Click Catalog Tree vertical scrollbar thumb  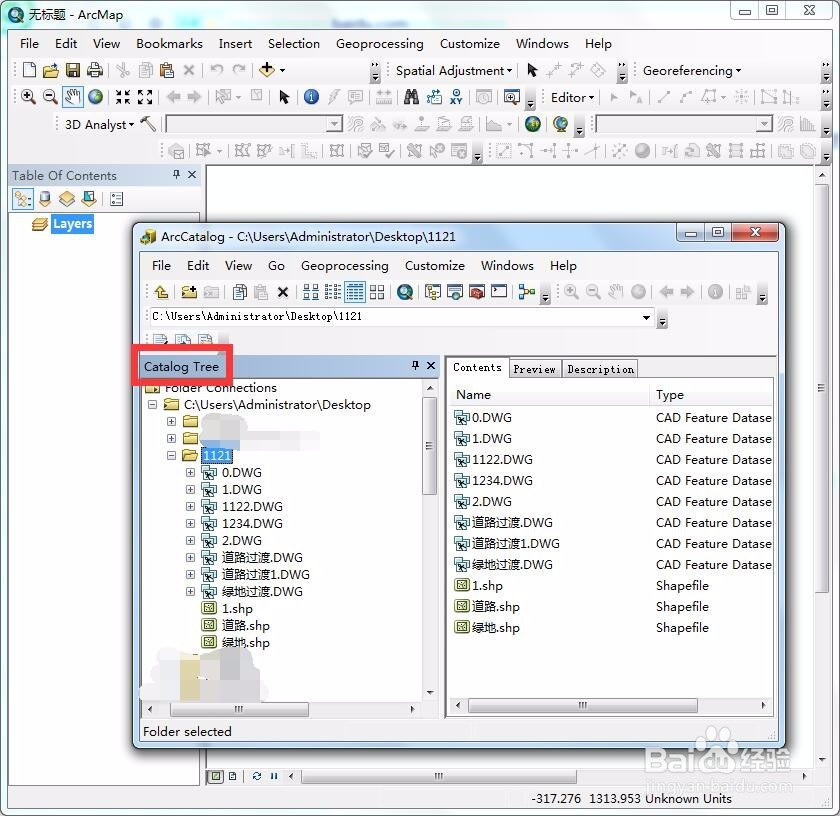coord(429,446)
